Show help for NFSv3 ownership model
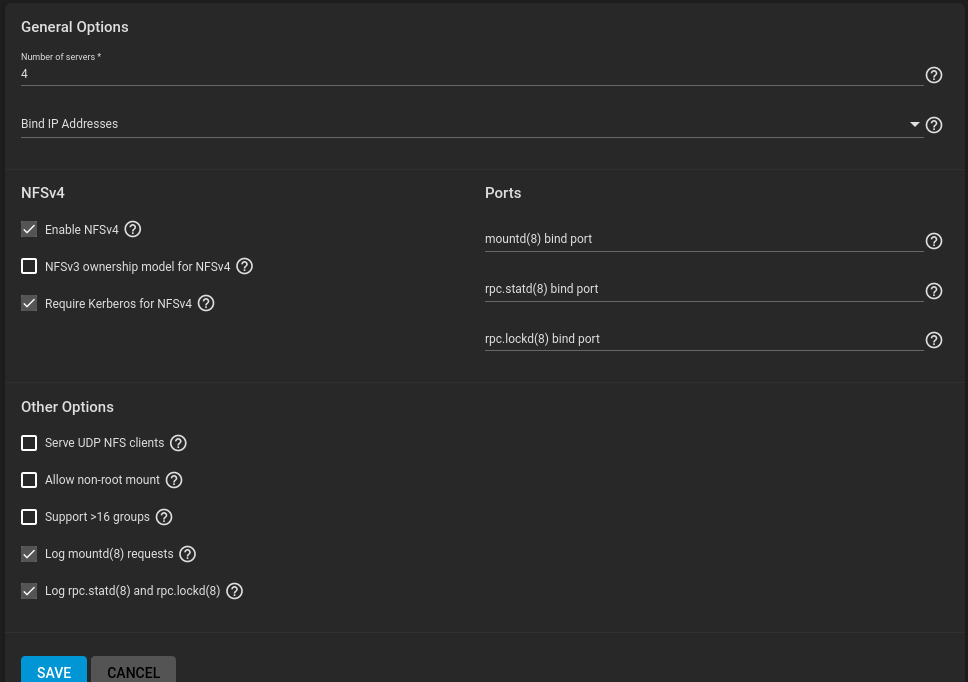Screen dimensions: 968x682 coord(244,267)
